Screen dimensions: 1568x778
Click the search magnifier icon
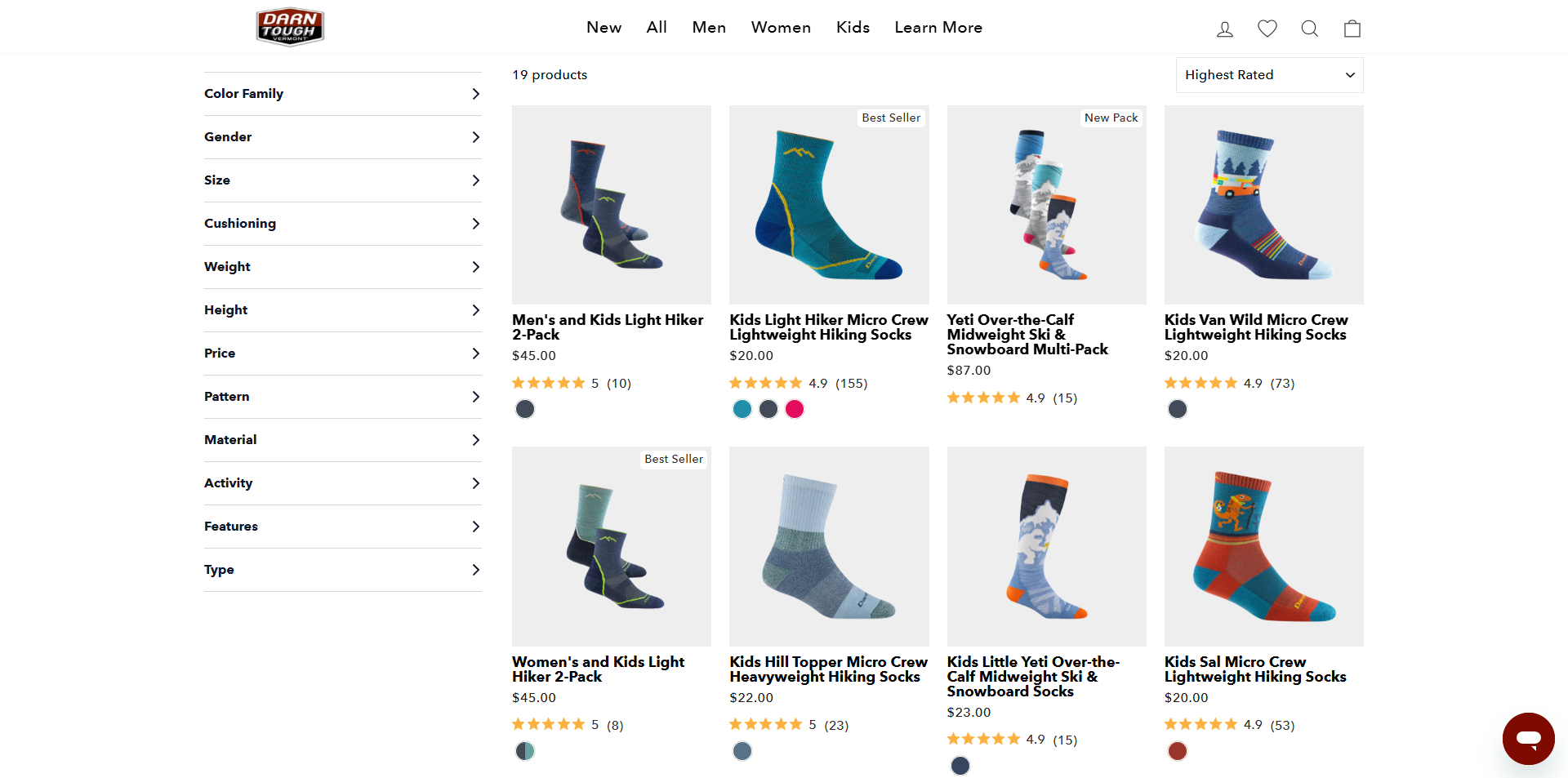[x=1309, y=29]
